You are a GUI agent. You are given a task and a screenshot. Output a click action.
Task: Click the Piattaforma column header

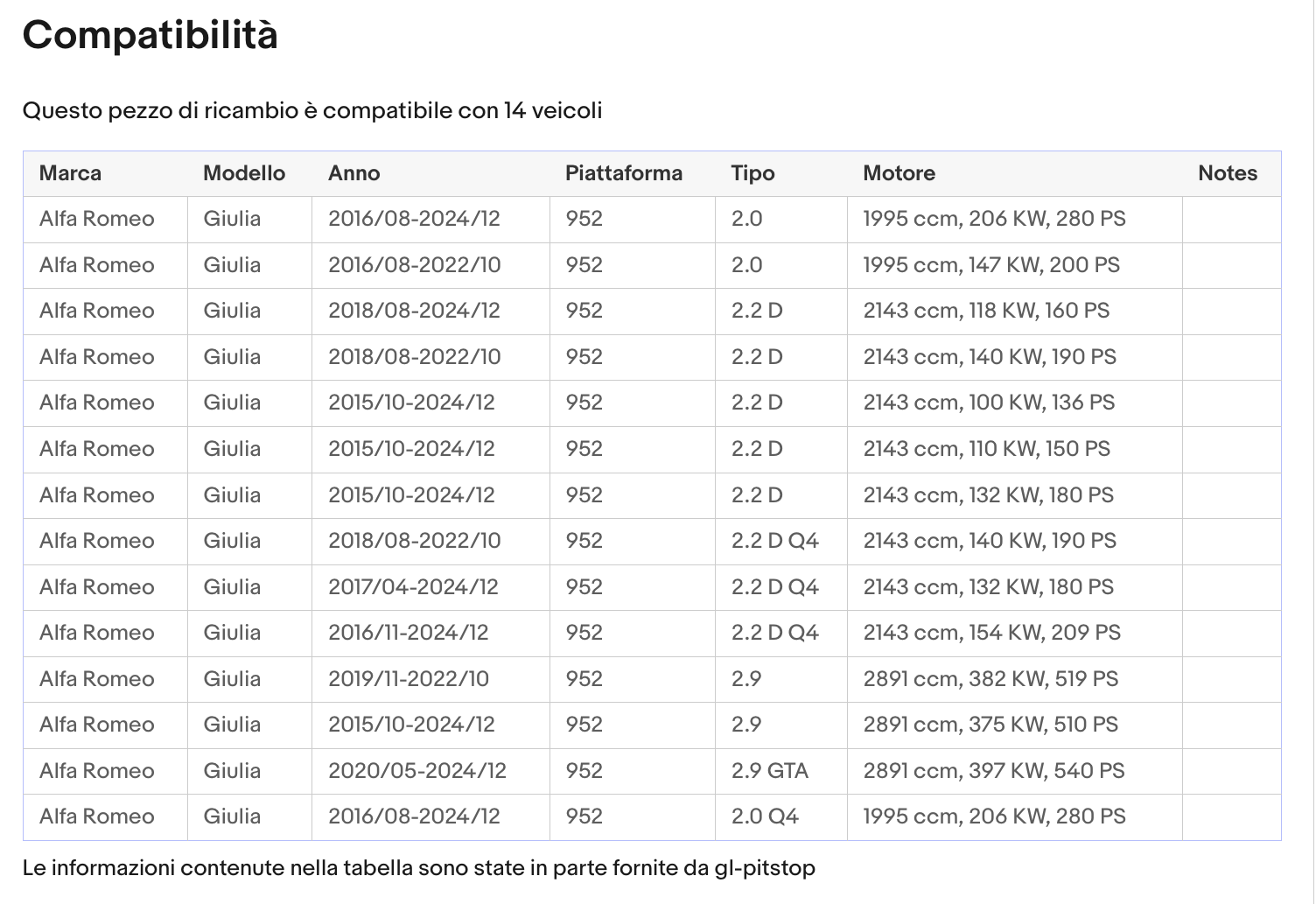coord(624,173)
